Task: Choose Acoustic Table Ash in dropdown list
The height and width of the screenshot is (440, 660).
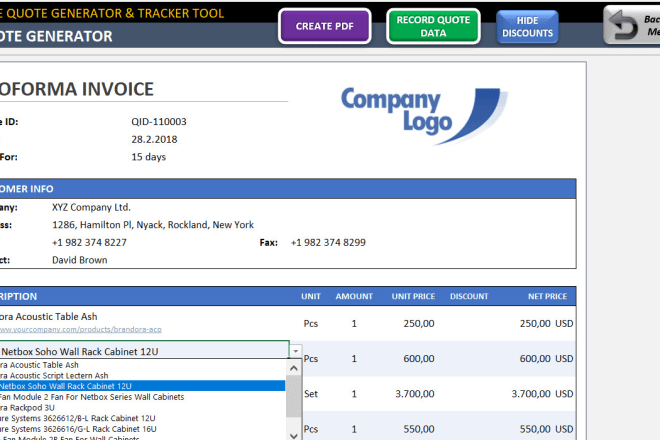Action: point(143,365)
